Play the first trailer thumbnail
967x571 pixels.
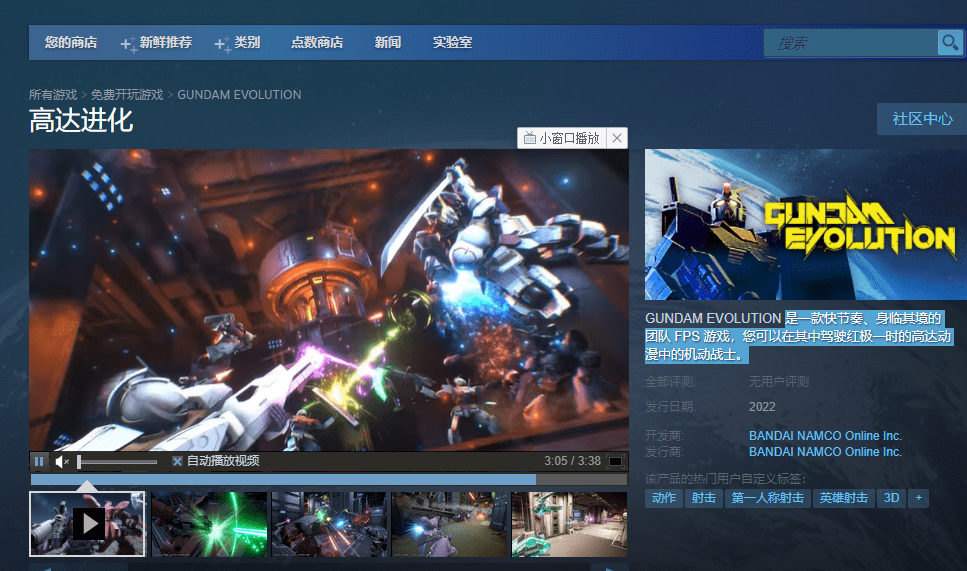tap(87, 524)
